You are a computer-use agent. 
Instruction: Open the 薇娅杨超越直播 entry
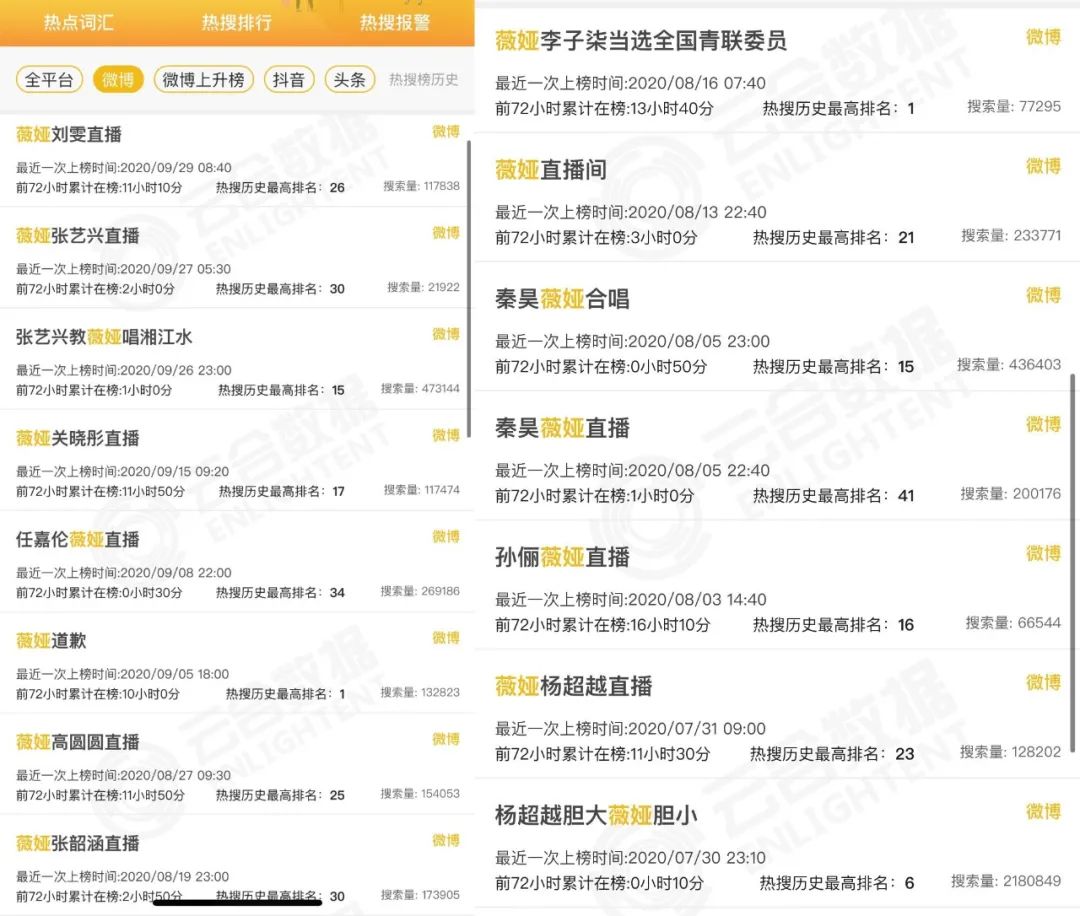click(x=777, y=714)
